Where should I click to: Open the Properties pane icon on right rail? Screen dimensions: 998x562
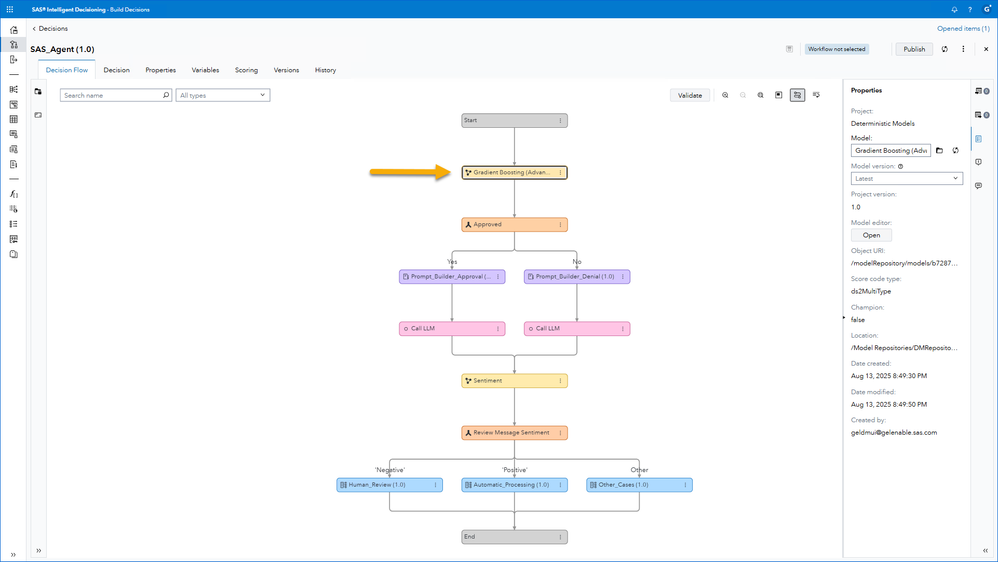978,139
